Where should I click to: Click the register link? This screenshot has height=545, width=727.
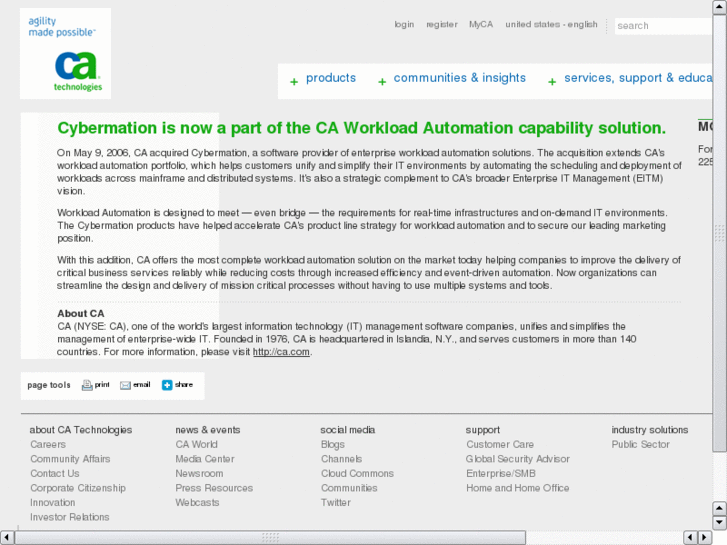coord(442,24)
